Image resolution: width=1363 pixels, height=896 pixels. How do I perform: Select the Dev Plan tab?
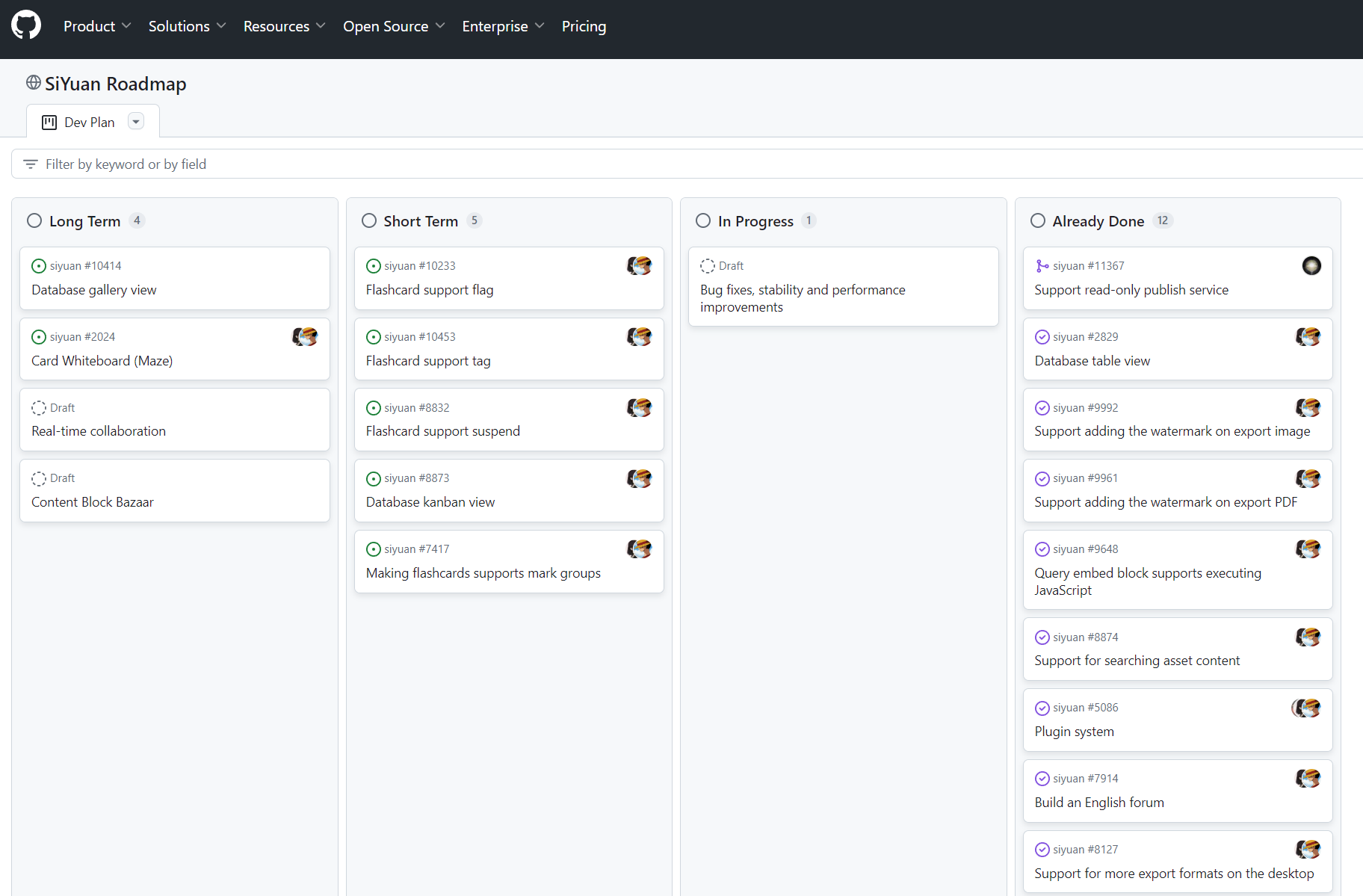93,122
